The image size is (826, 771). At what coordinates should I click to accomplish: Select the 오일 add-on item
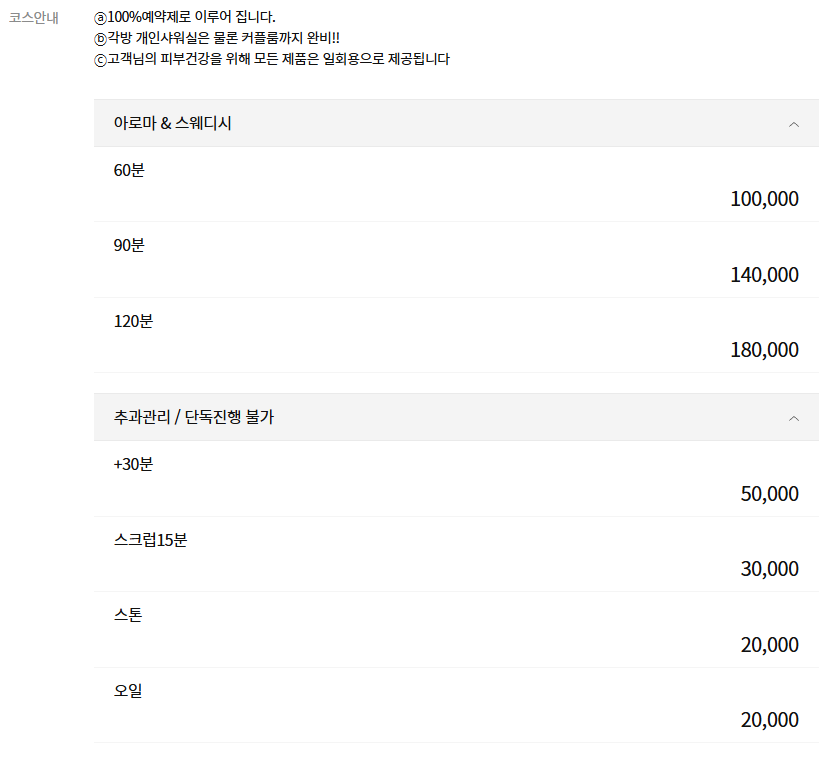coord(128,690)
